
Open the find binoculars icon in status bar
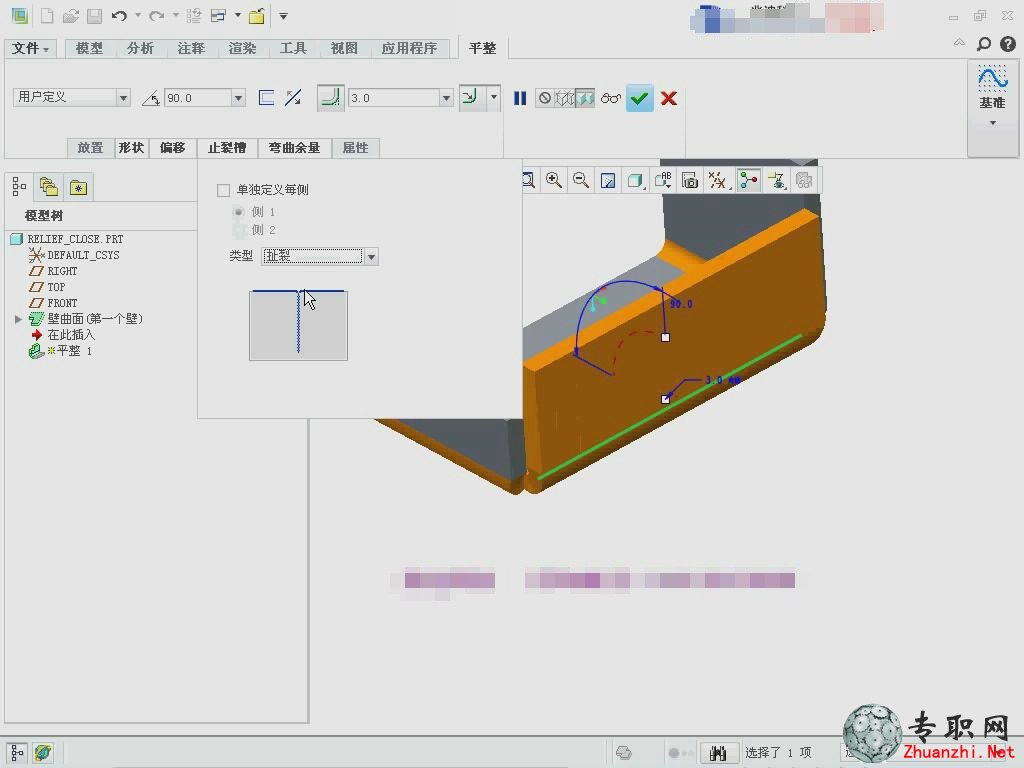[718, 753]
